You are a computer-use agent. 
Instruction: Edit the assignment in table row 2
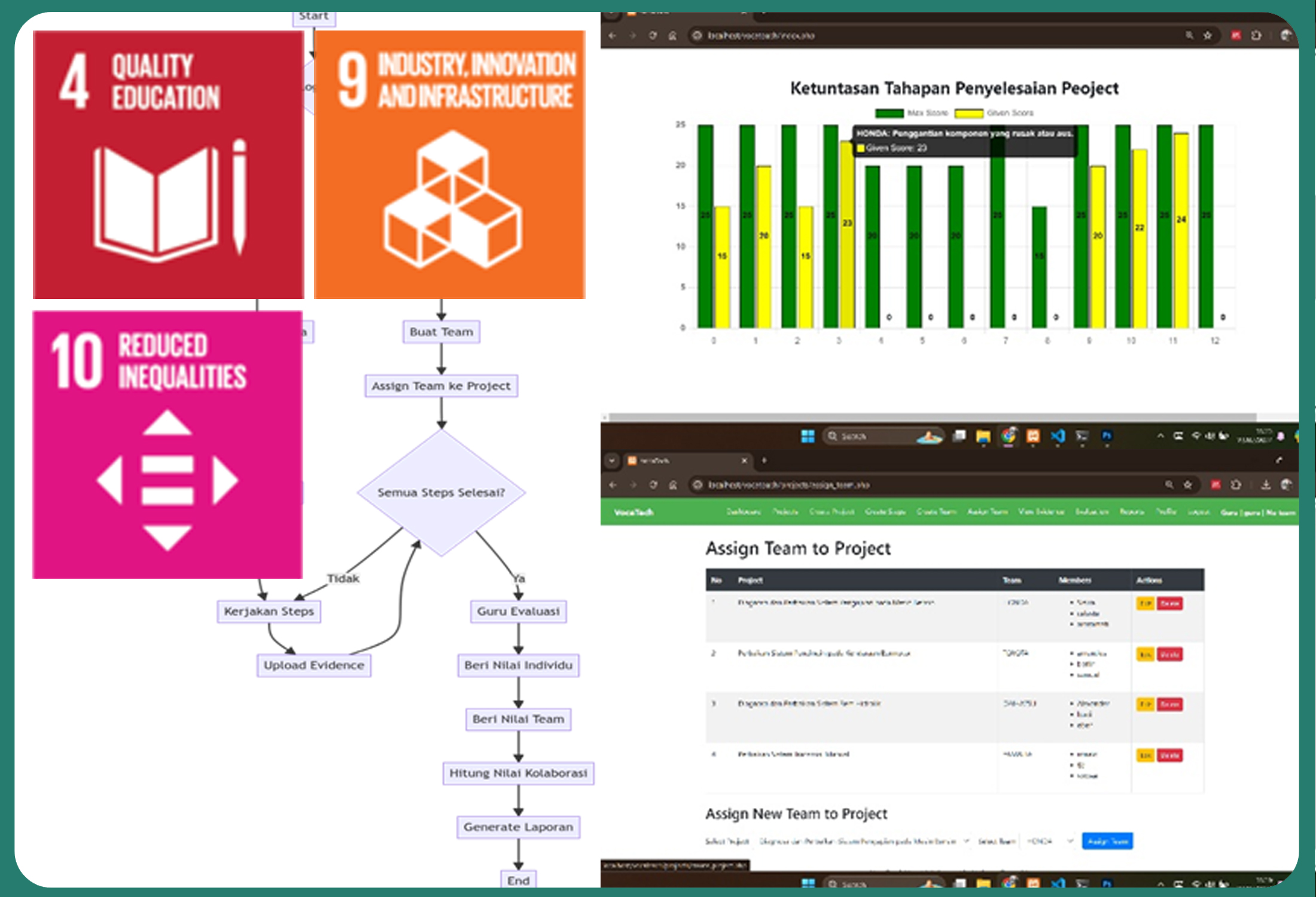[1145, 654]
